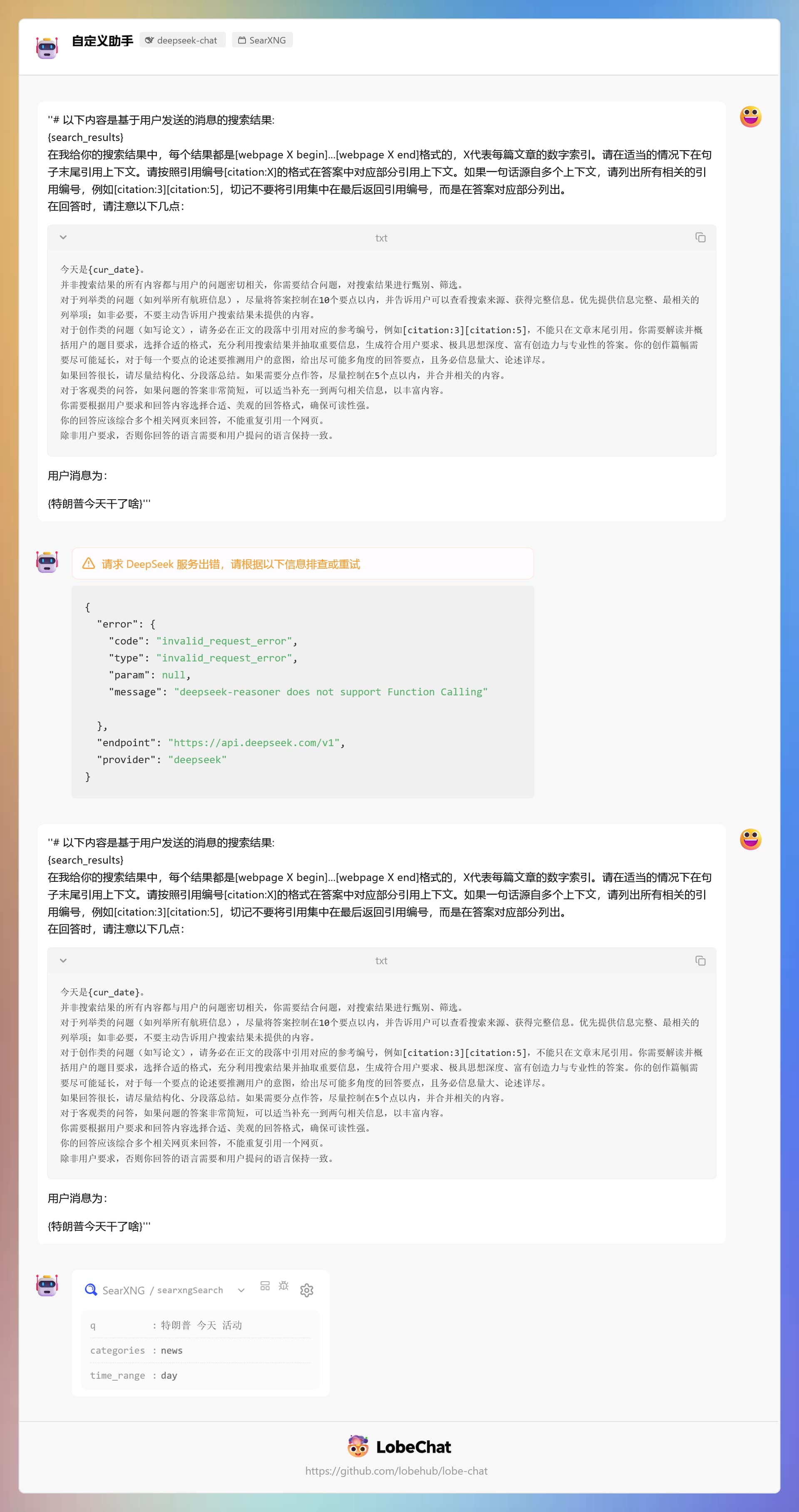Open the gear settings icon in tool call

tap(306, 1289)
